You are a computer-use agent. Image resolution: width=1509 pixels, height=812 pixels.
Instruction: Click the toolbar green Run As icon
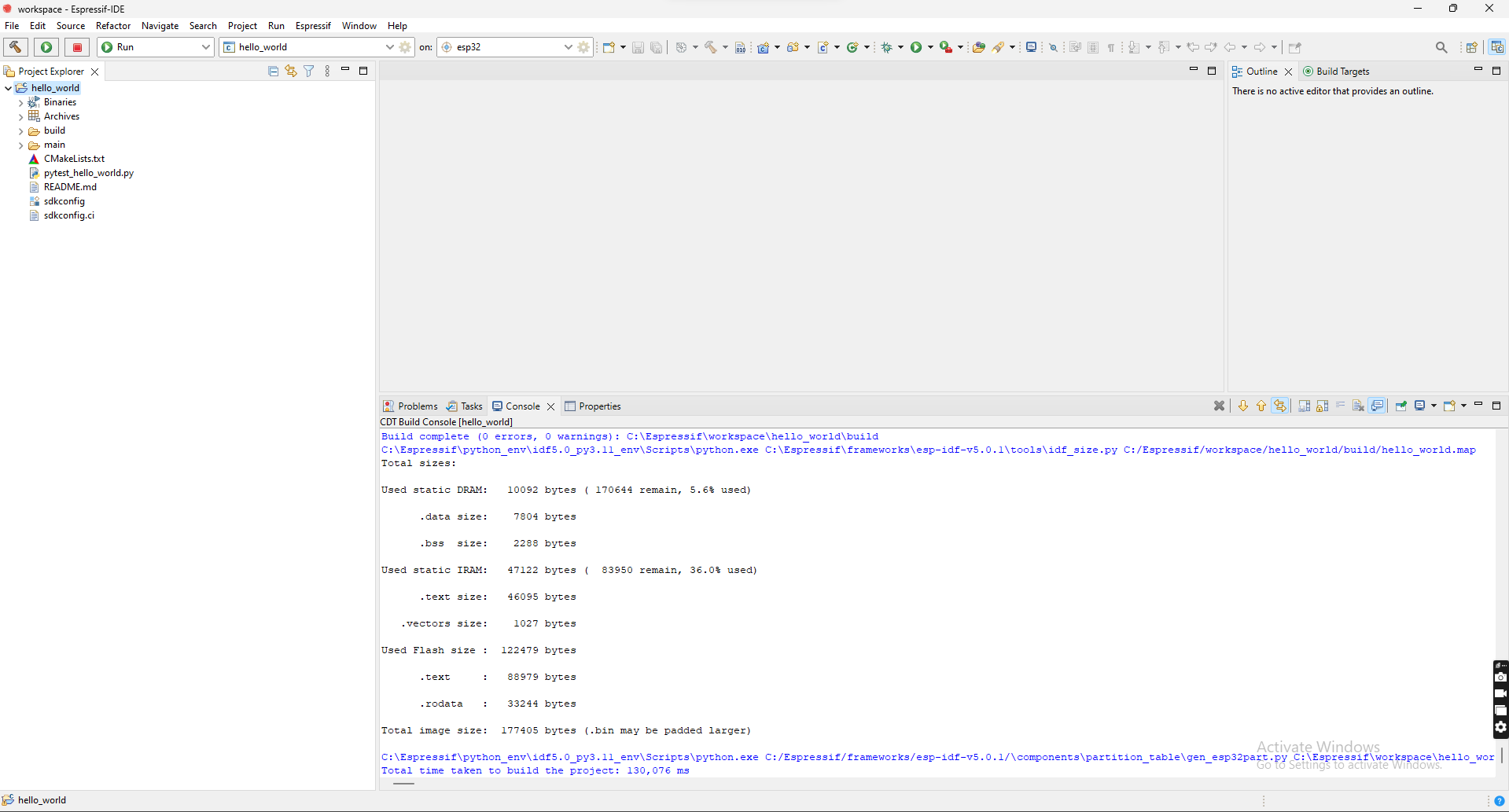click(x=916, y=47)
